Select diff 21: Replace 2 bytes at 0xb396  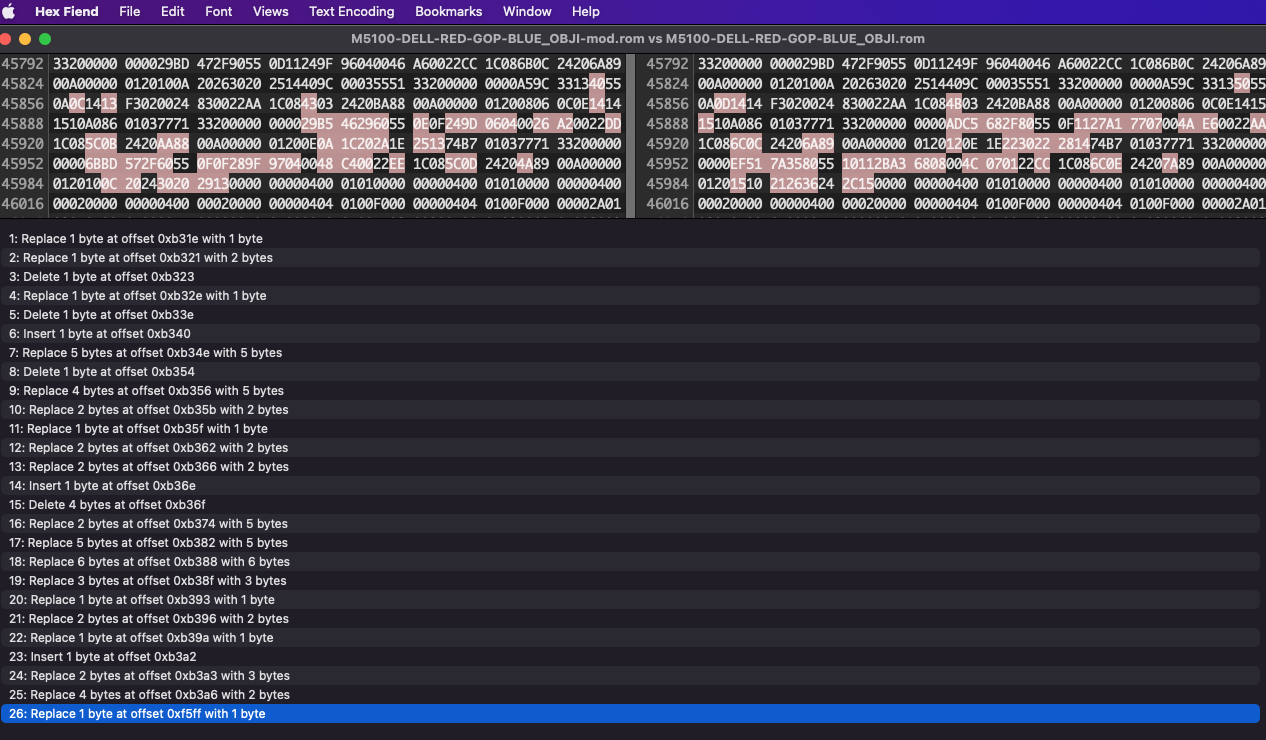tap(630, 619)
